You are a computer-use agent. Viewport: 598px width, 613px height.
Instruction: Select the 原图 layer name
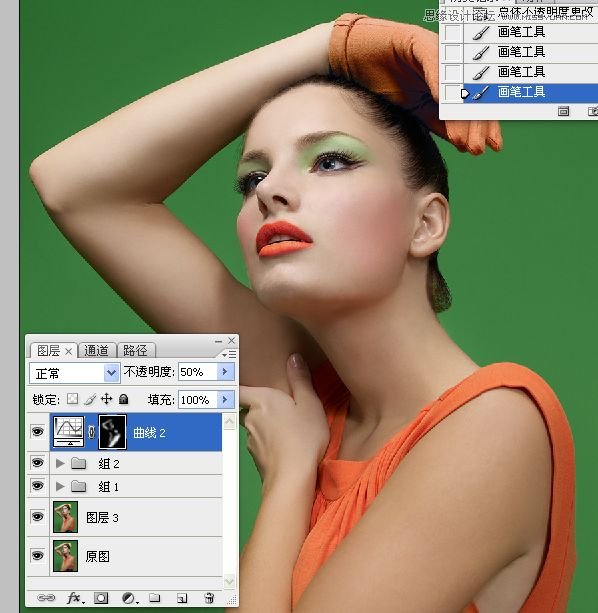coord(97,556)
